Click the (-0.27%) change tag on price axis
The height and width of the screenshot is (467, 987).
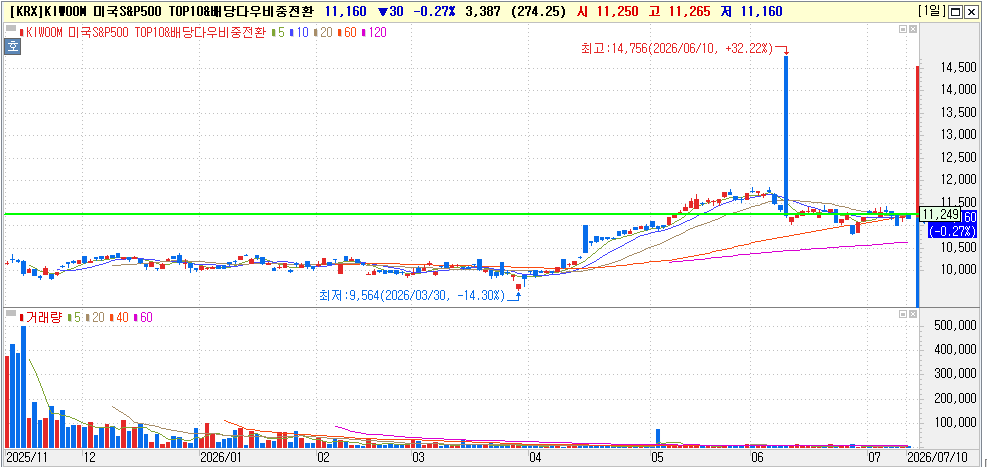[x=952, y=230]
